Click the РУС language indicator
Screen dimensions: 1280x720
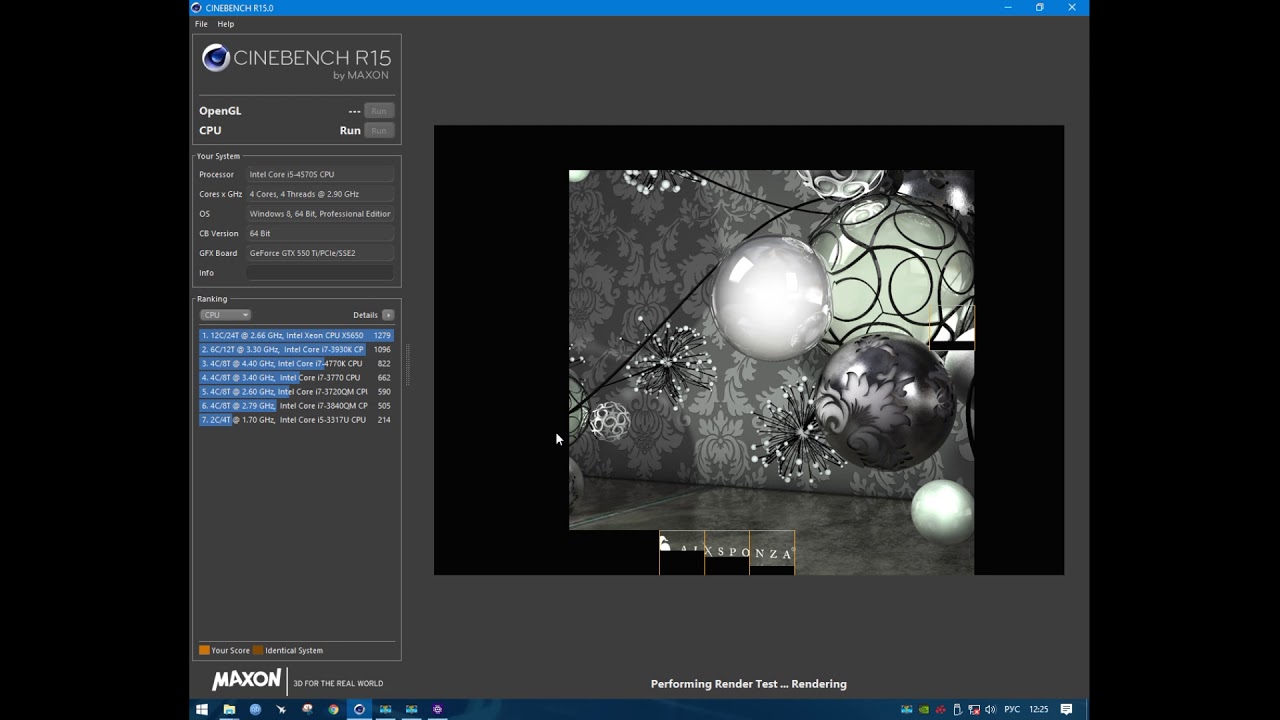(1012, 710)
